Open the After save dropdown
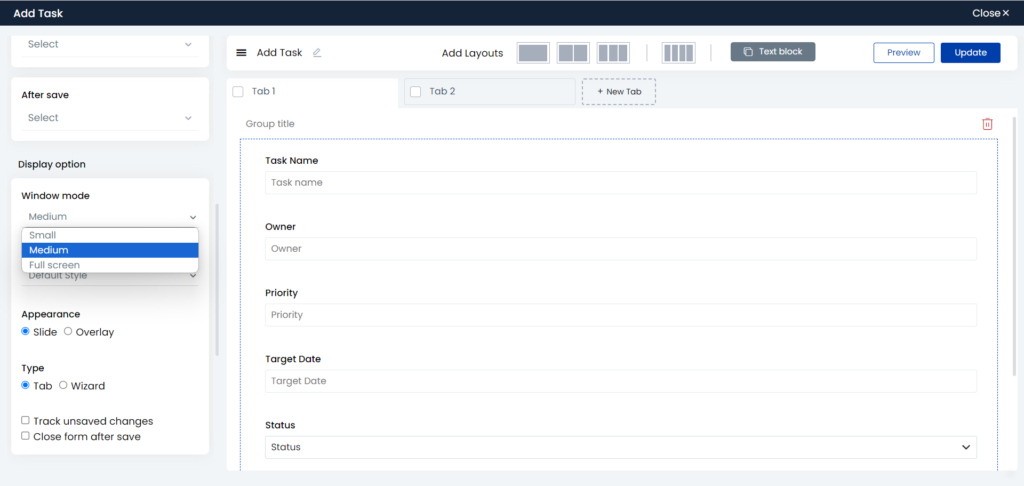Screen dimensions: 1024x486 tap(109, 118)
